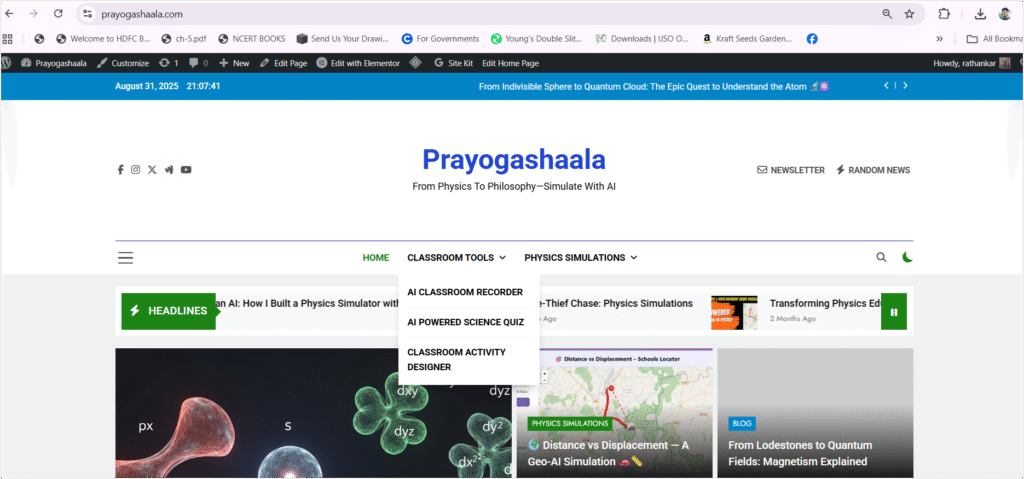Image resolution: width=1024 pixels, height=479 pixels.
Task: Show more bookmarks via the overflow chevron
Action: pos(939,39)
